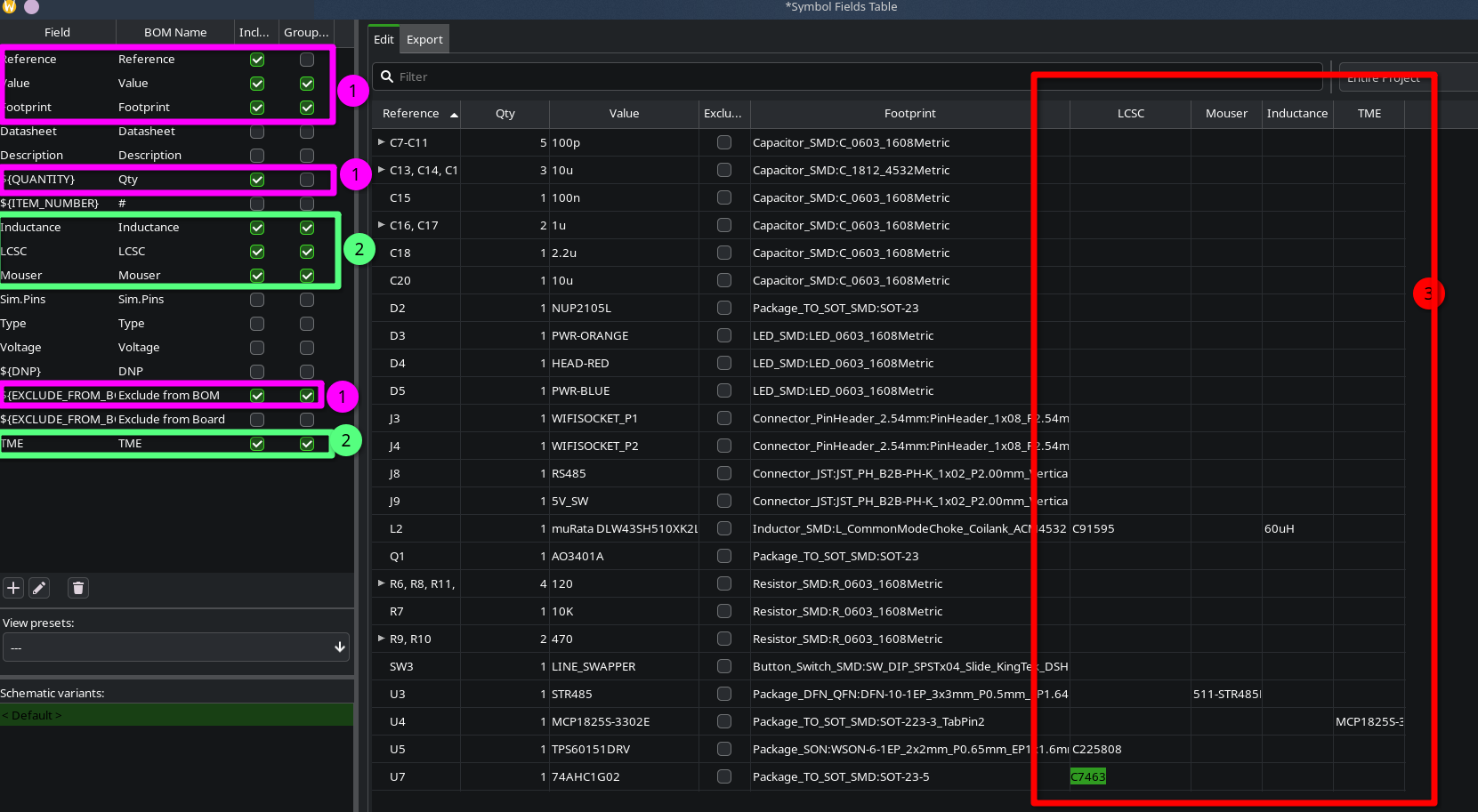Select the ${ITEM_NUMBER} field row
1478x812 pixels.
coord(167,204)
